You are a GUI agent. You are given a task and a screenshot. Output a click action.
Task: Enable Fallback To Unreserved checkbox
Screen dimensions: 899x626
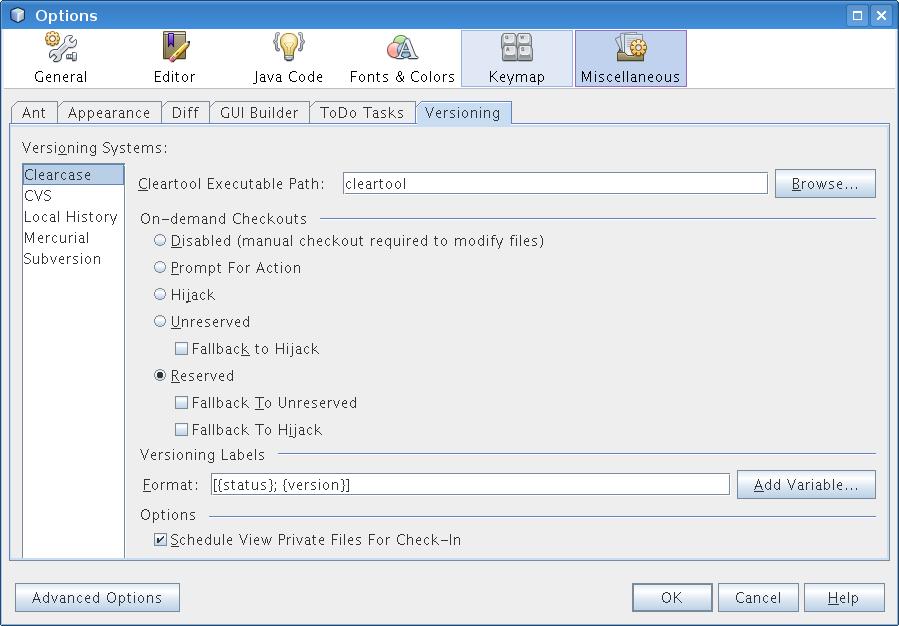click(181, 403)
